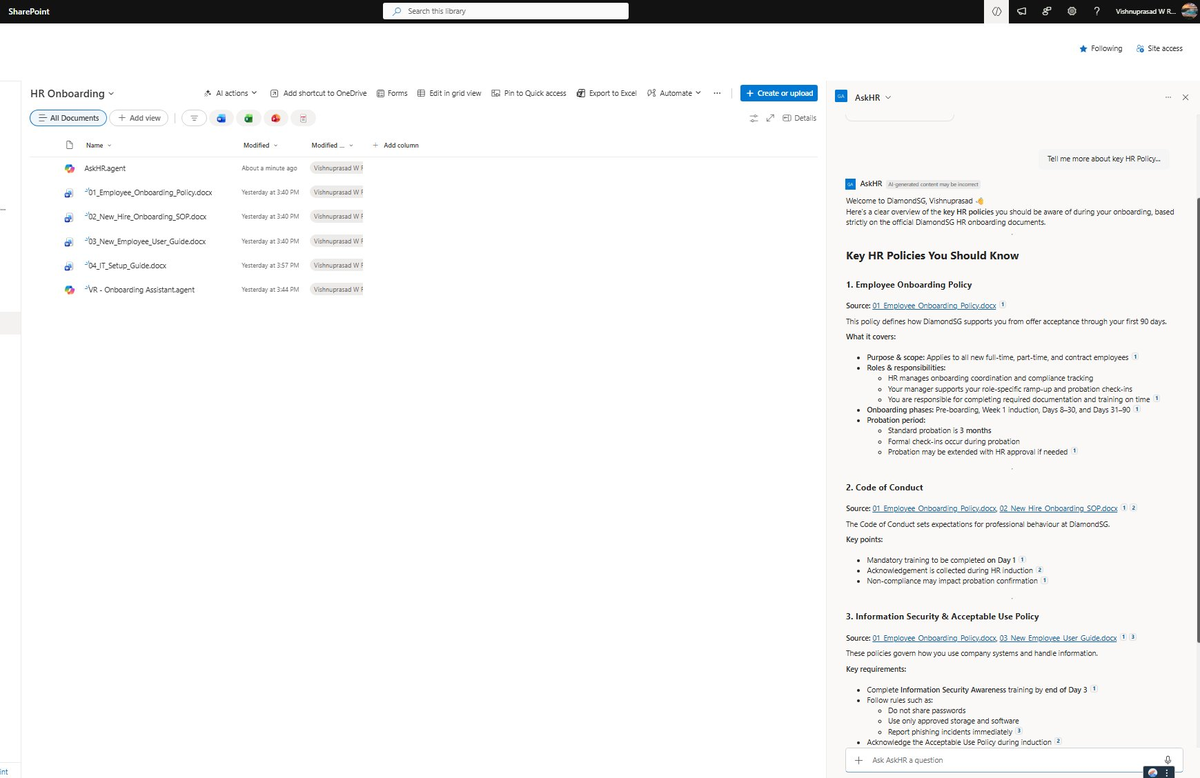1200x778 pixels.
Task: Expand the HR Onboarding library dropdown
Action: click(x=111, y=93)
